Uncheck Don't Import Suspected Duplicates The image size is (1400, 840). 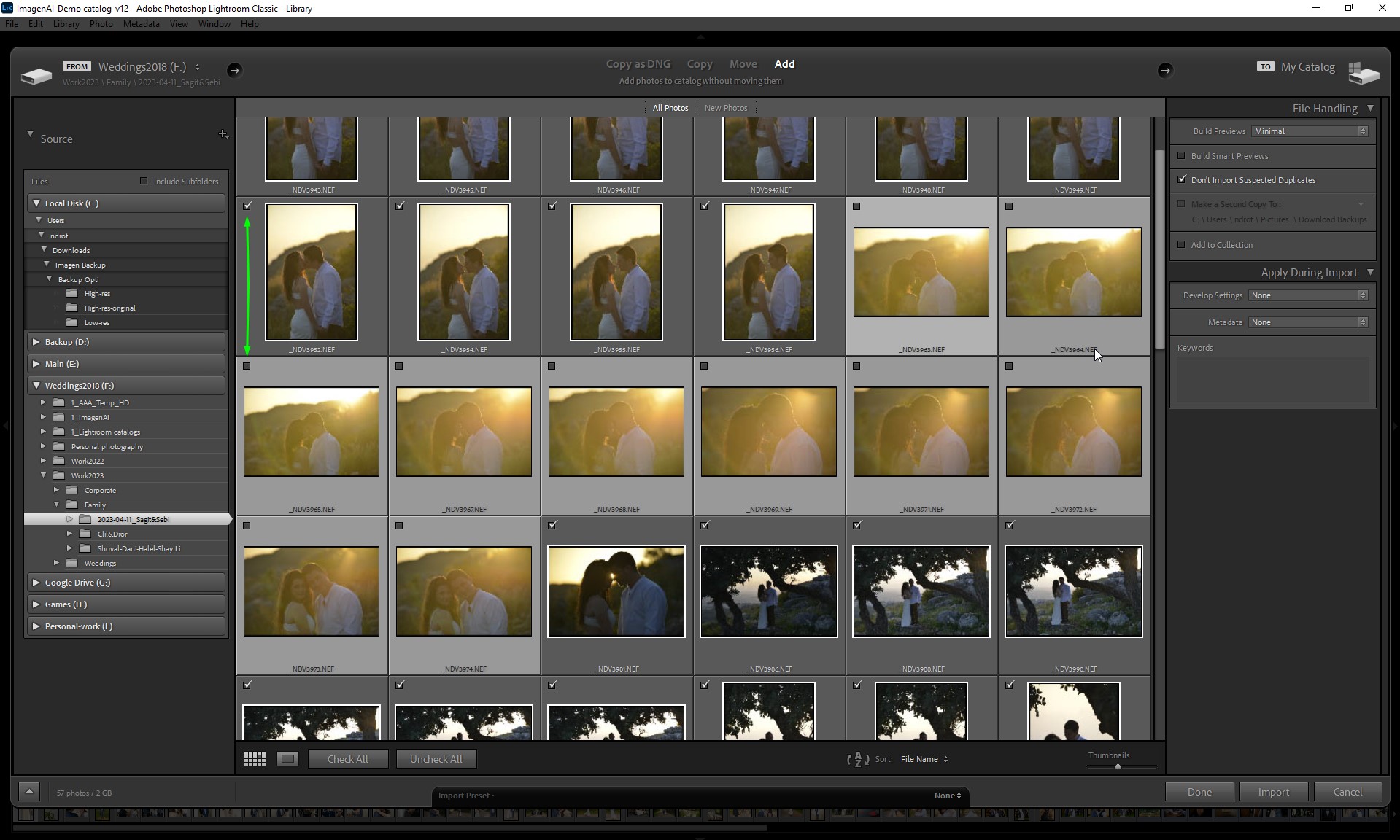(x=1182, y=179)
